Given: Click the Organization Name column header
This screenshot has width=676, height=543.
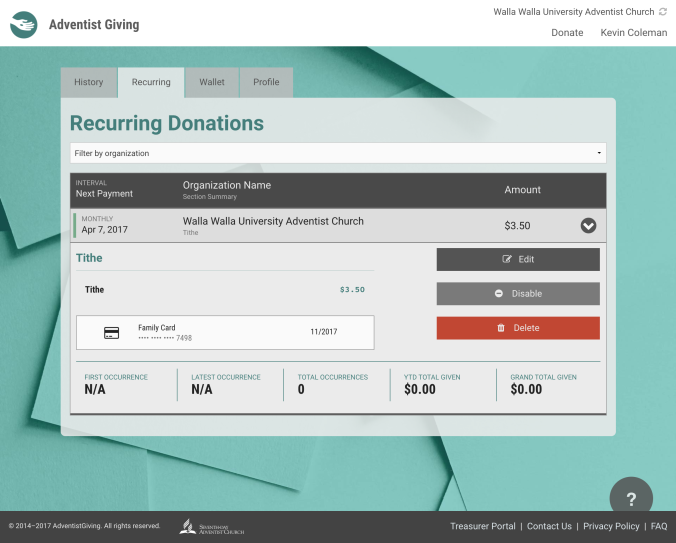Looking at the screenshot, I should coord(227,185).
